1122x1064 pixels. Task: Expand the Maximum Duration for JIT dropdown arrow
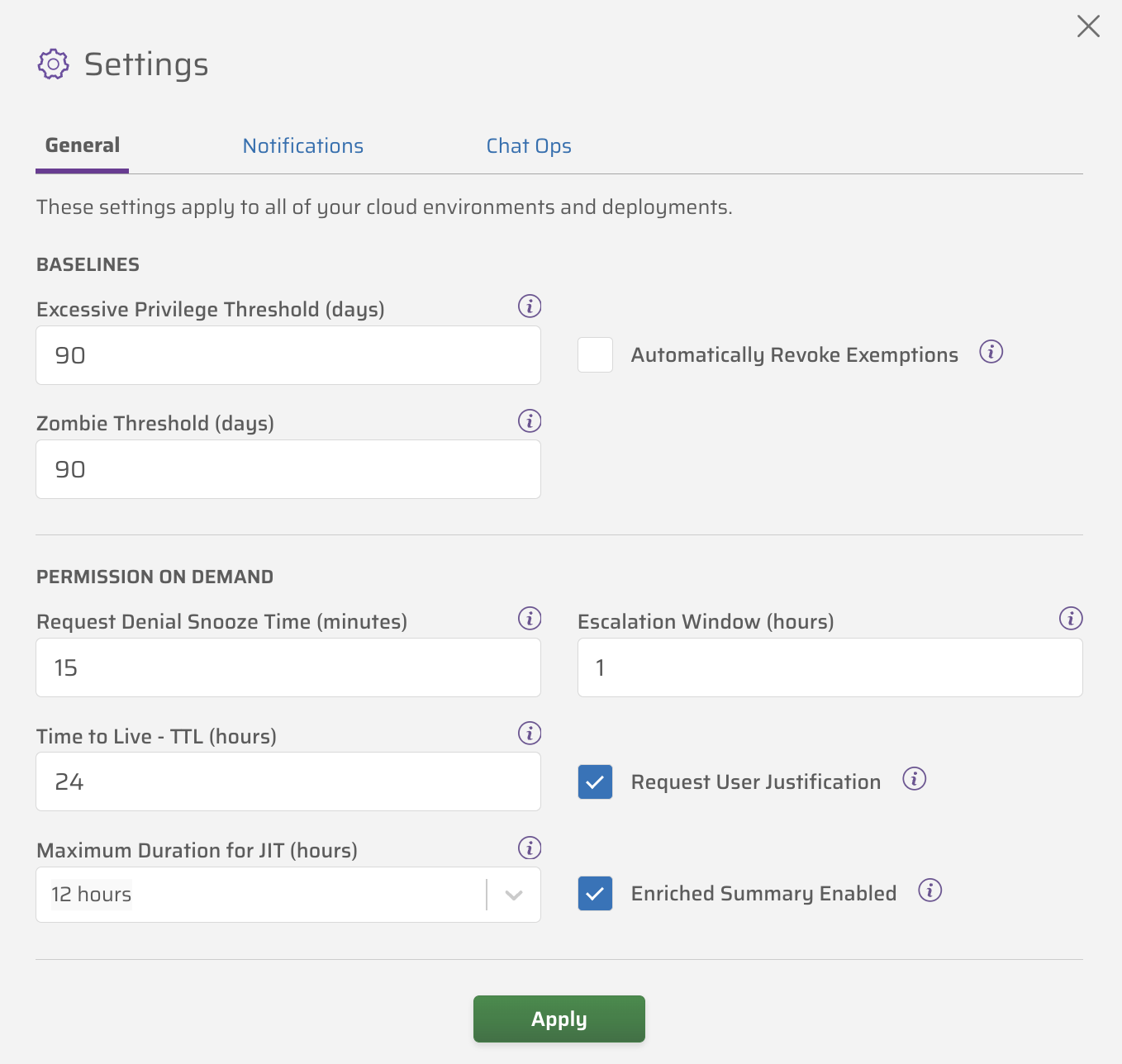(x=514, y=895)
